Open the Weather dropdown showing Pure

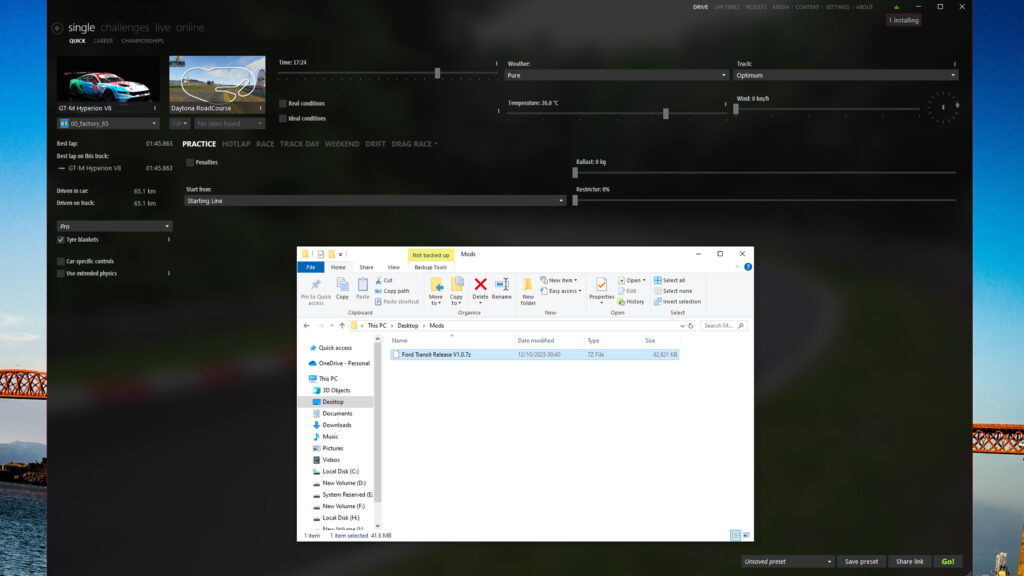[617, 75]
